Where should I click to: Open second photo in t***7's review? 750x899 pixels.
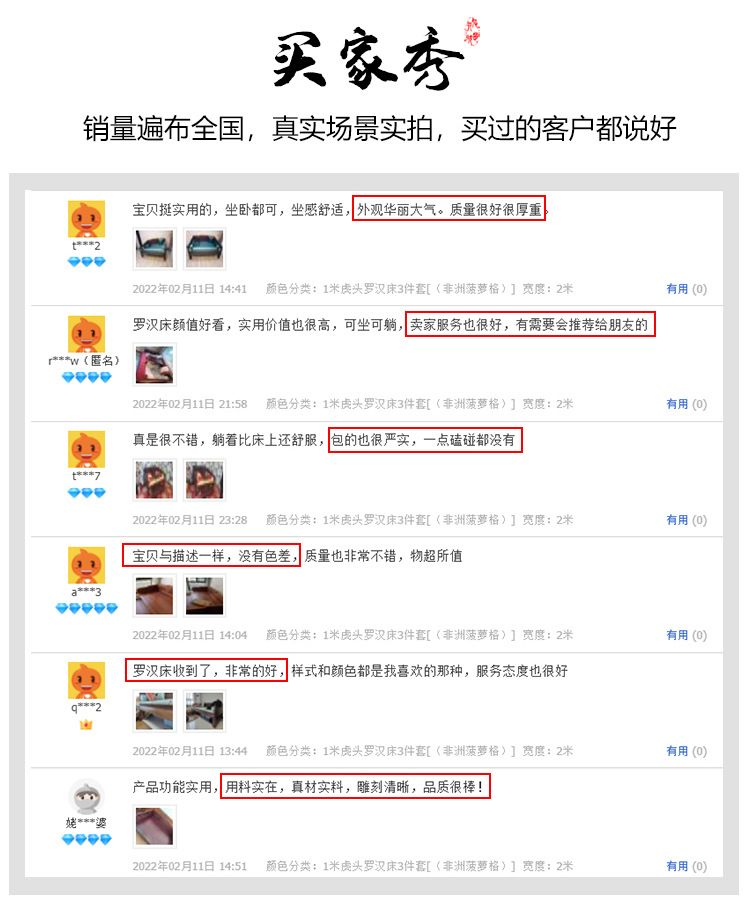[205, 480]
